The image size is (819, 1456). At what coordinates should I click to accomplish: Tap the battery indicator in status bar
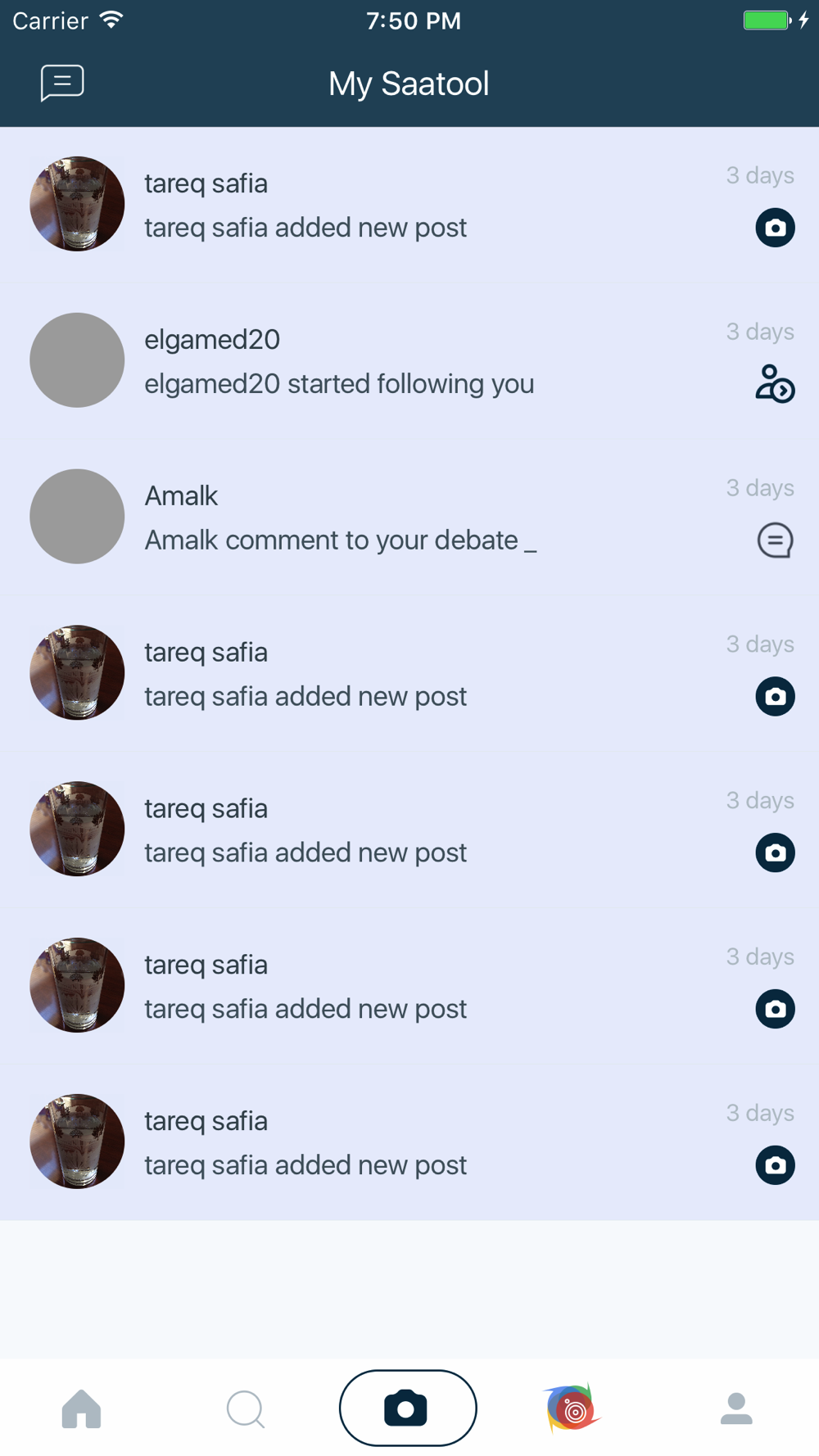[x=767, y=20]
